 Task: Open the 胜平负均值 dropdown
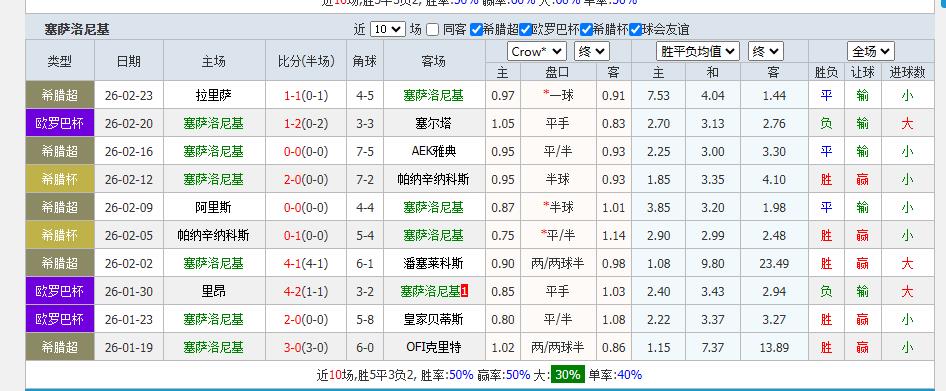click(x=697, y=51)
